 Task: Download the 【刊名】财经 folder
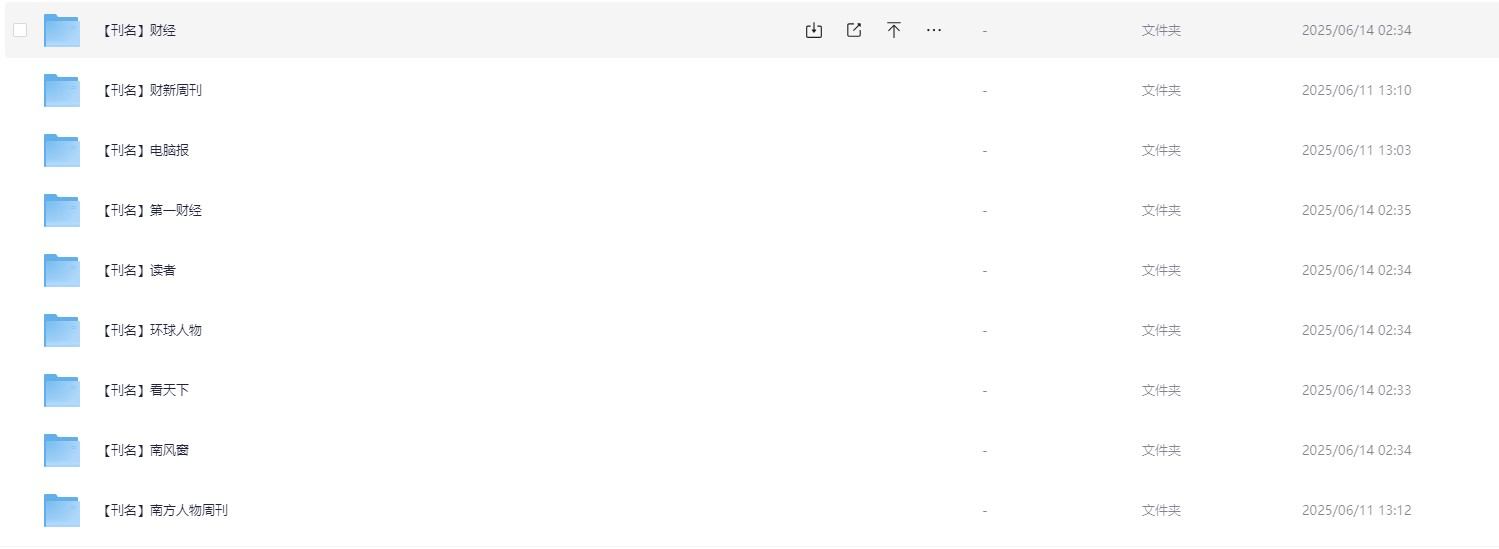coord(814,30)
